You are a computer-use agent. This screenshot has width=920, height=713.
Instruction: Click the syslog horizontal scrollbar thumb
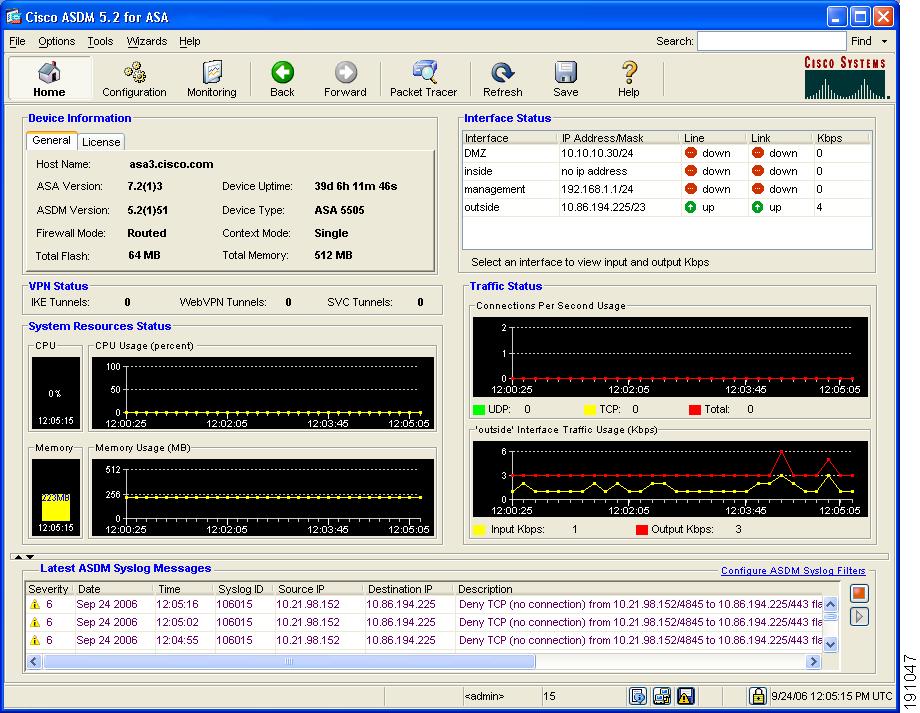289,661
